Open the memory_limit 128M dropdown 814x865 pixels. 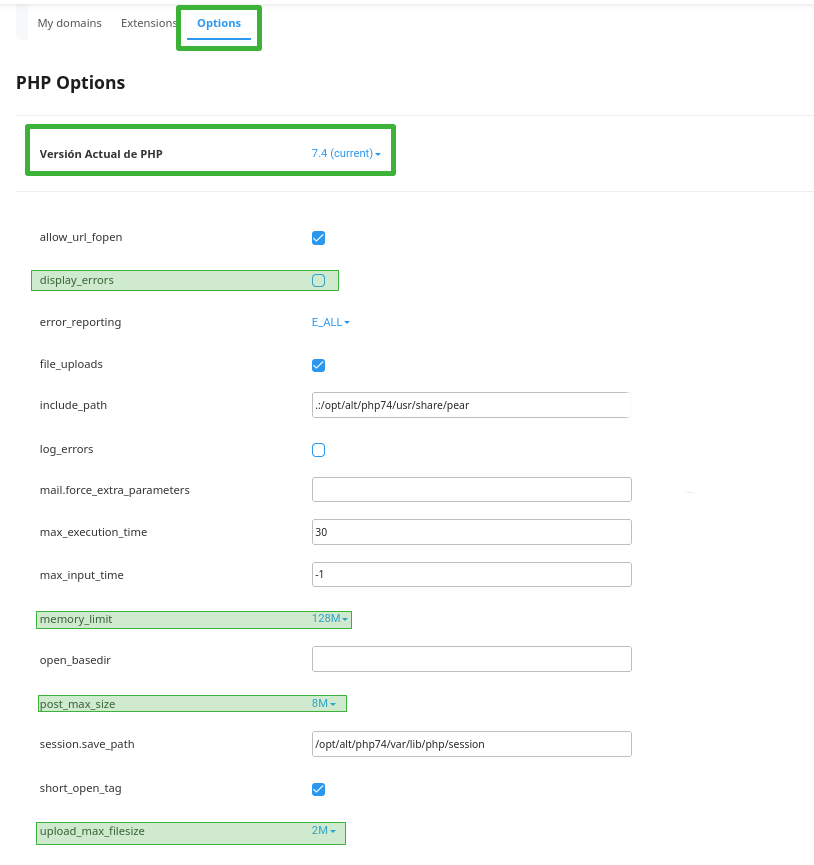click(x=329, y=618)
